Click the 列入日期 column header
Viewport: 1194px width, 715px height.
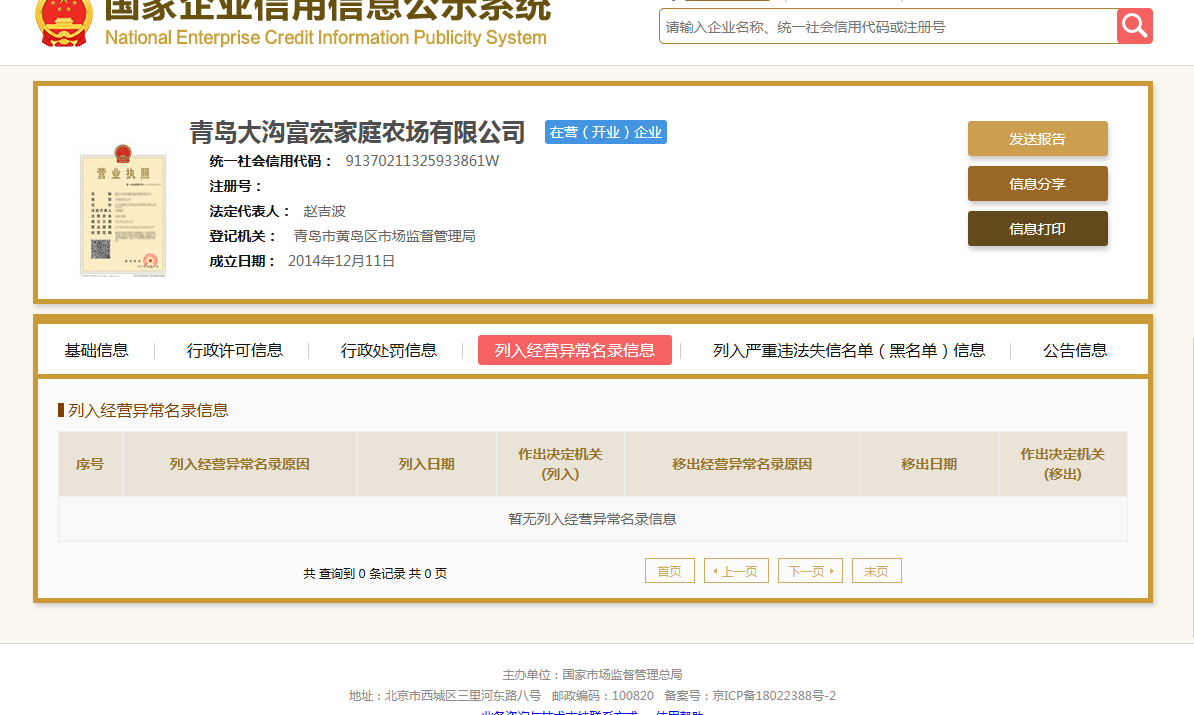(426, 464)
